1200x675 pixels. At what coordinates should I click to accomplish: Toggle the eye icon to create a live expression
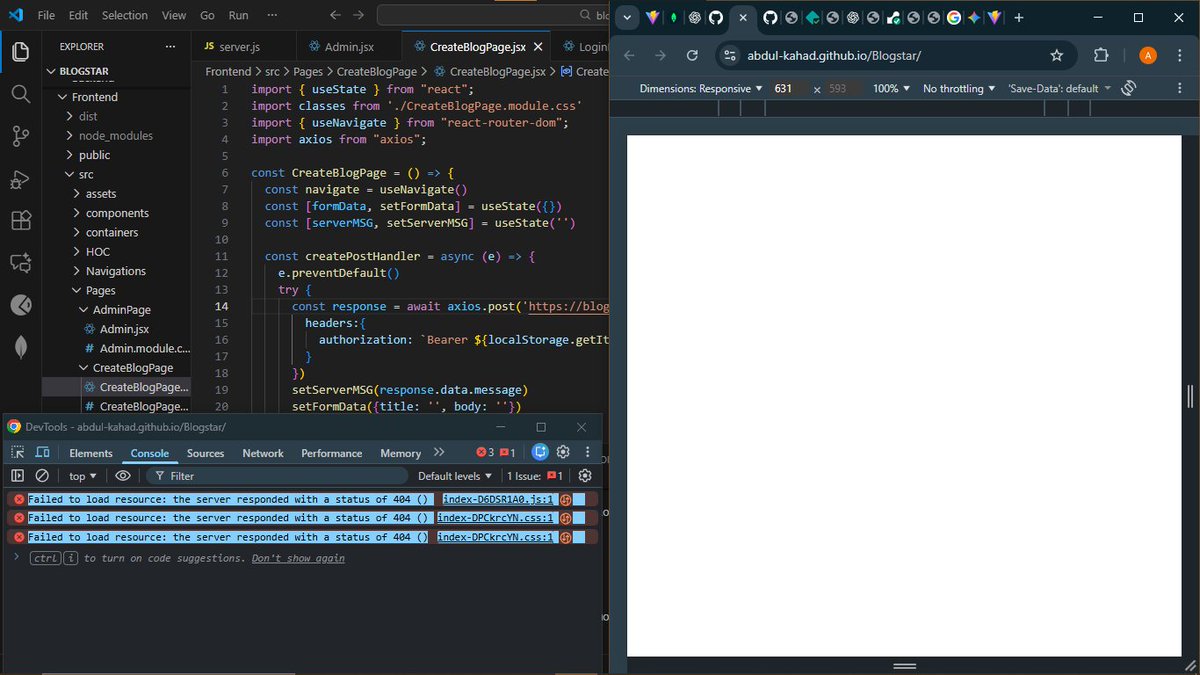pos(123,475)
